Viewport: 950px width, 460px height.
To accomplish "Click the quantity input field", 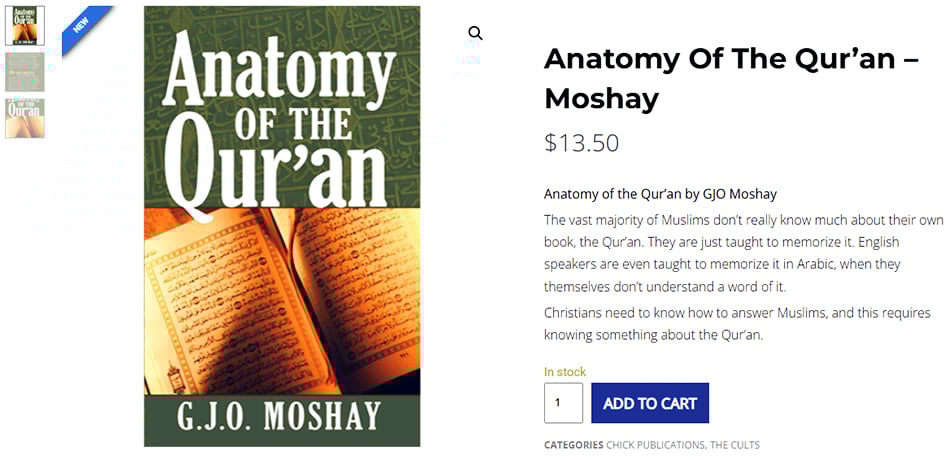I will pyautogui.click(x=563, y=403).
